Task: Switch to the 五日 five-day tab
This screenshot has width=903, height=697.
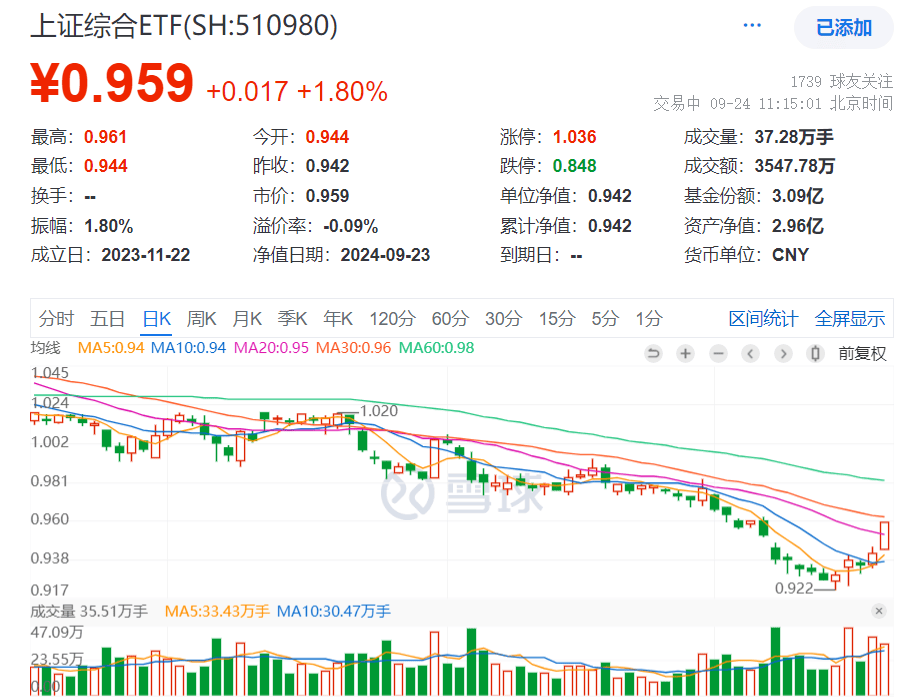Action: click(x=107, y=319)
